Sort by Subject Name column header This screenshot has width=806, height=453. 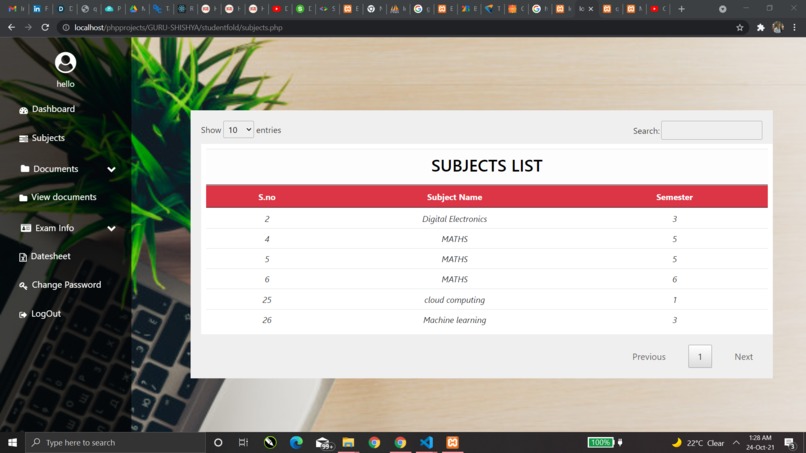[454, 197]
